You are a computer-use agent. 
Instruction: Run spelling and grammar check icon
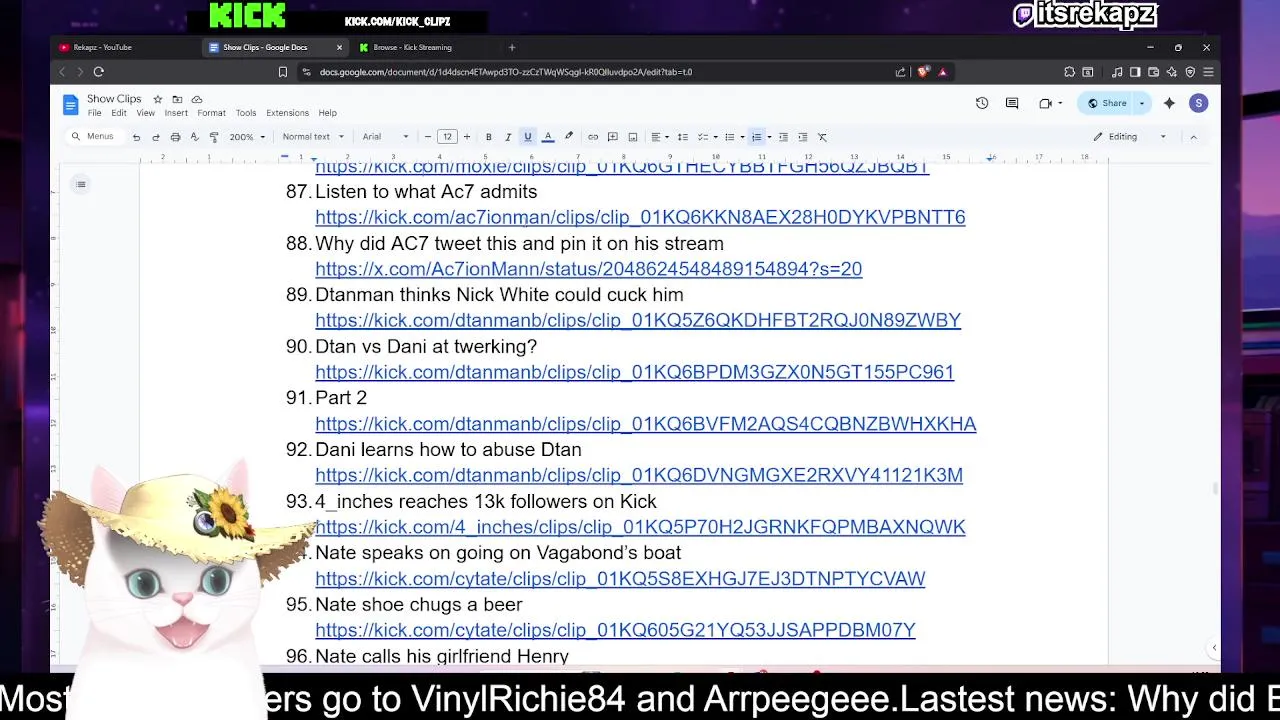[x=194, y=137]
